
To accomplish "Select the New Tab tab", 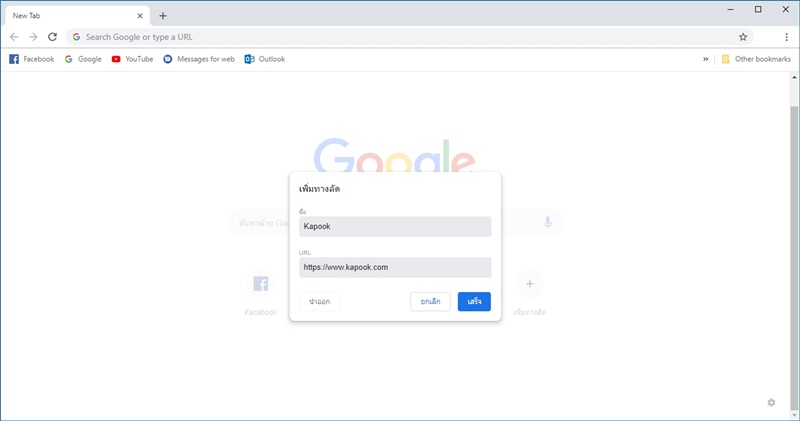I will pos(78,16).
